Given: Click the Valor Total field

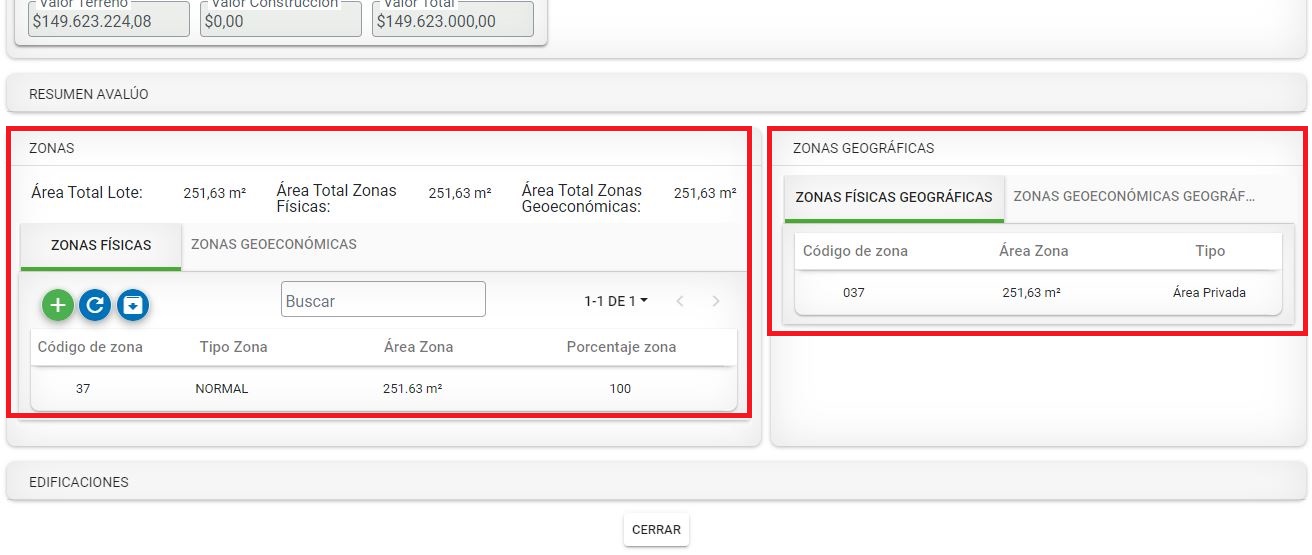Looking at the screenshot, I should coord(453,20).
